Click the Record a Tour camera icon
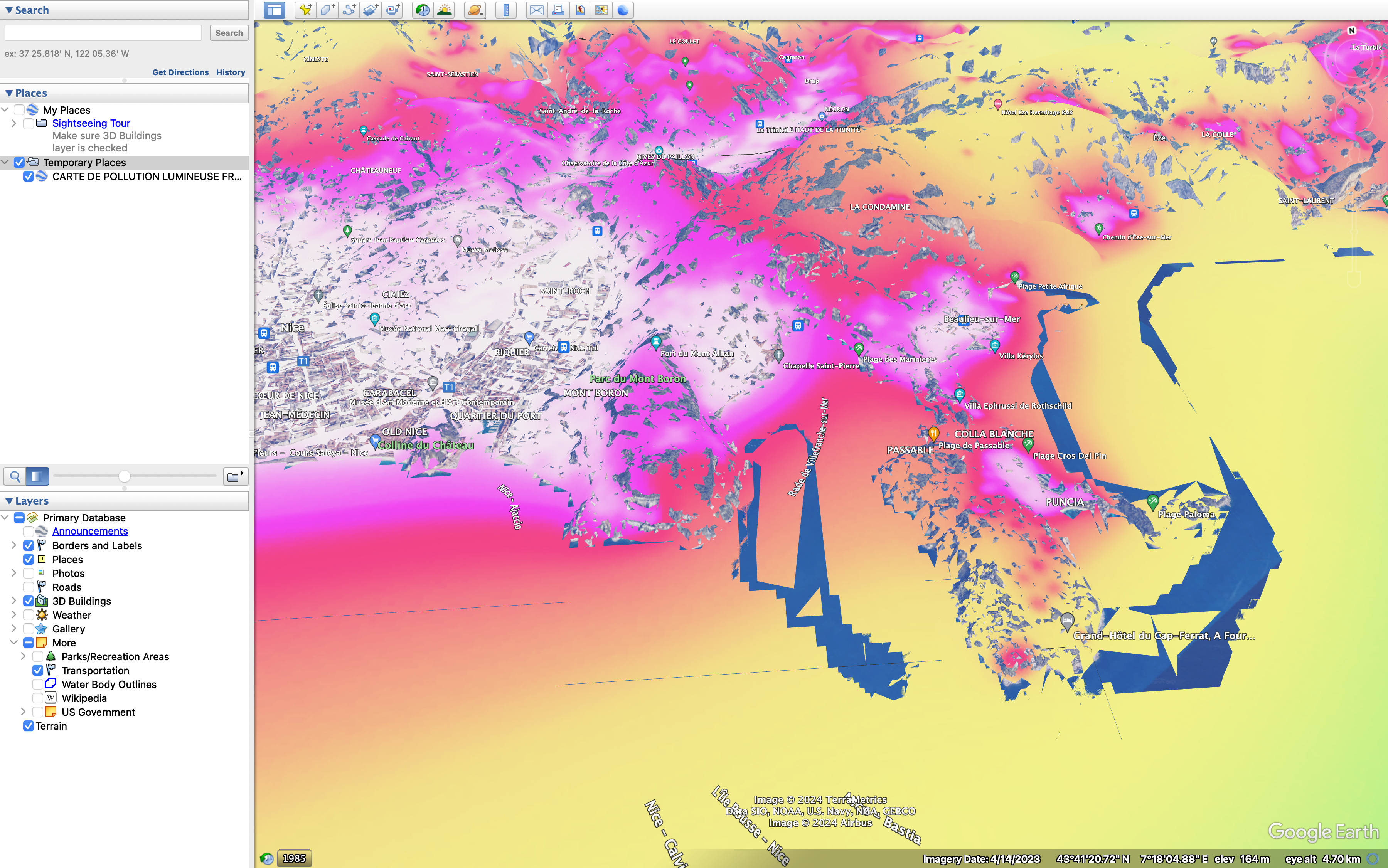Image resolution: width=1388 pixels, height=868 pixels. click(x=393, y=10)
